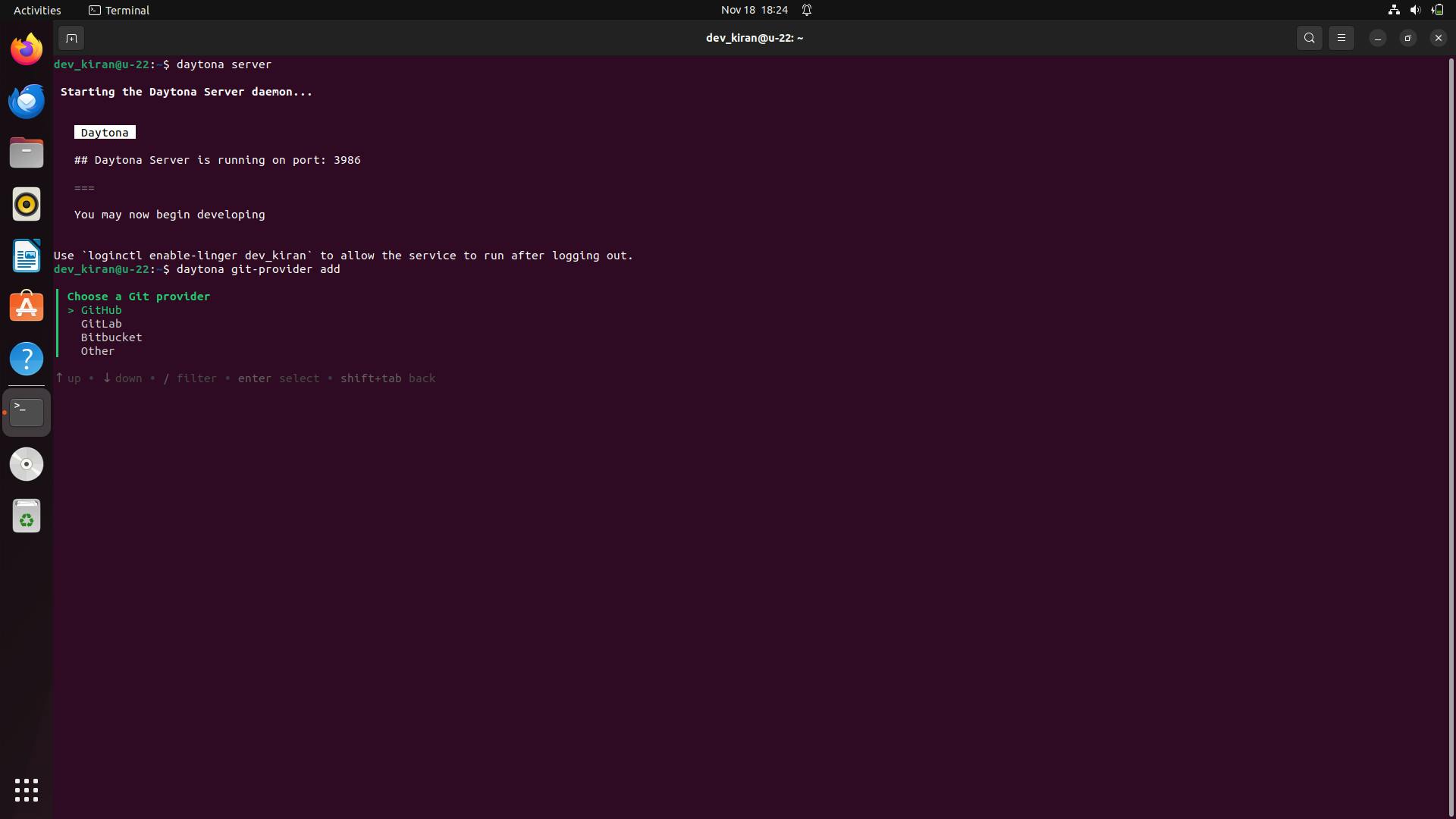This screenshot has height=819, width=1456.
Task: Launch Thunderbird mail from the dock
Action: point(27,101)
